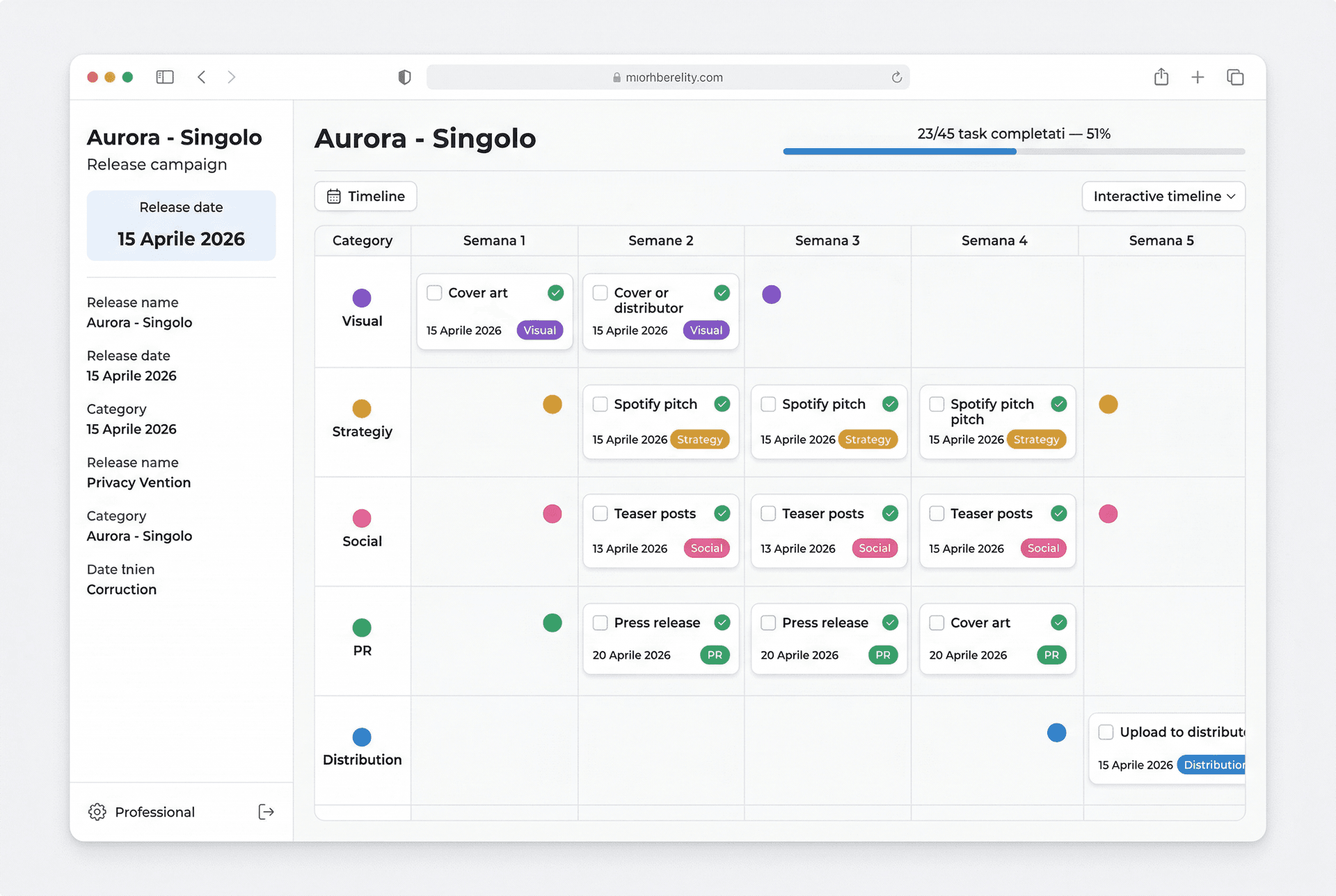Click the orange Strategiy category dot
This screenshot has width=1336, height=896.
click(x=361, y=408)
